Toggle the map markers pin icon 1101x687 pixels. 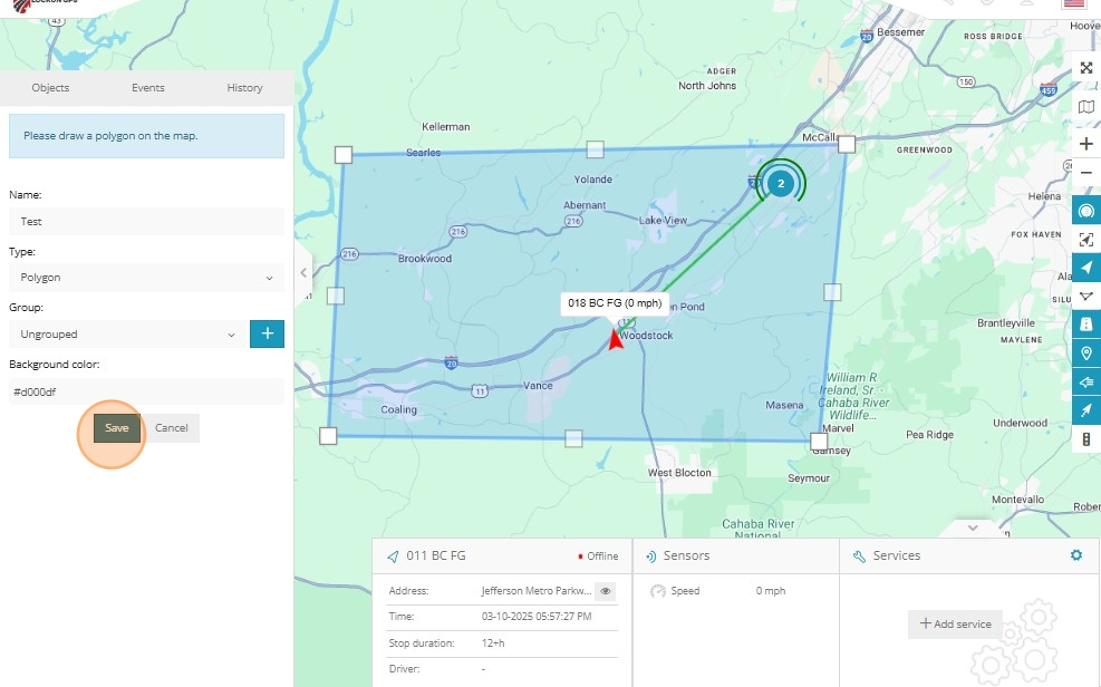point(1086,353)
